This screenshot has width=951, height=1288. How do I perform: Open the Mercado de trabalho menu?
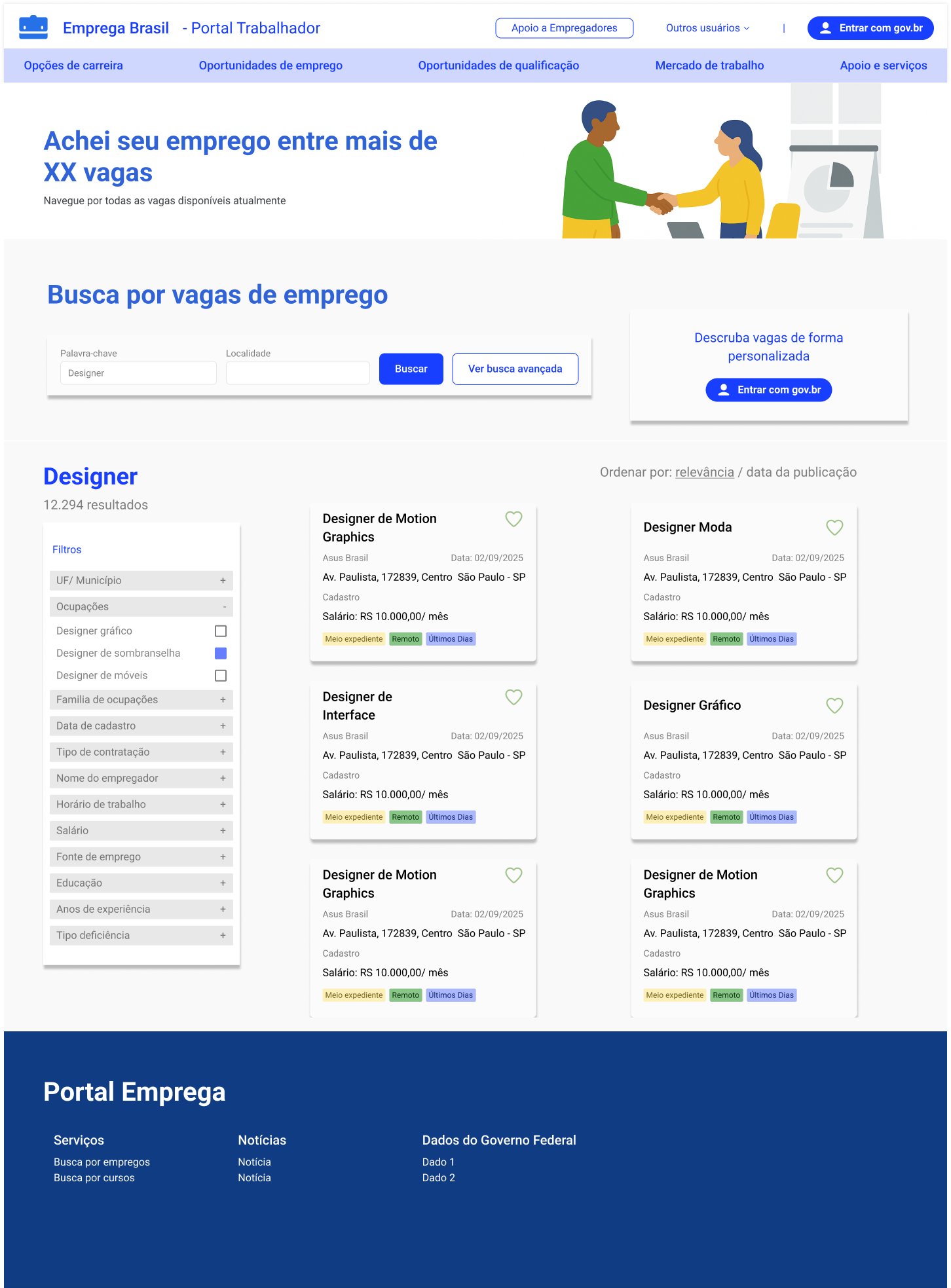[x=709, y=65]
